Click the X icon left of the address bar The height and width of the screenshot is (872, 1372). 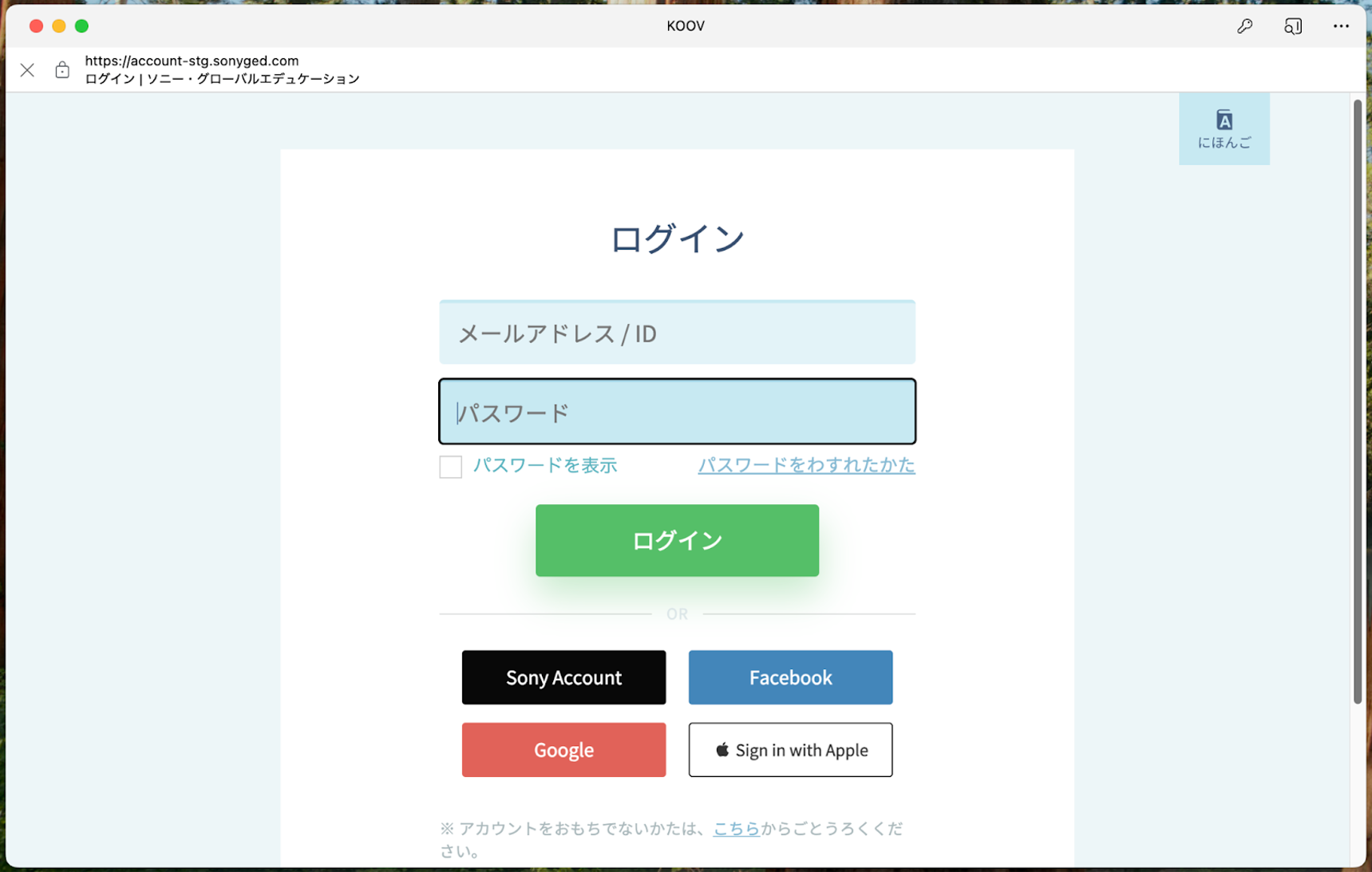(27, 69)
